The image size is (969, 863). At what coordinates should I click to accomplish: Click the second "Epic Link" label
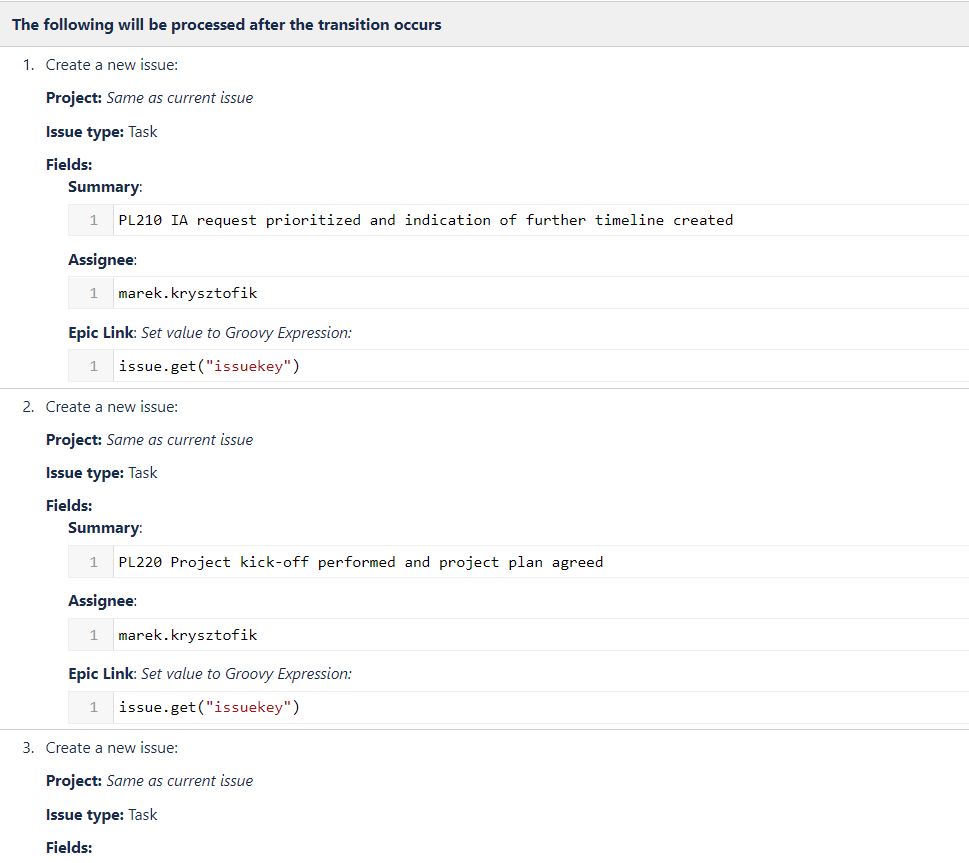101,674
